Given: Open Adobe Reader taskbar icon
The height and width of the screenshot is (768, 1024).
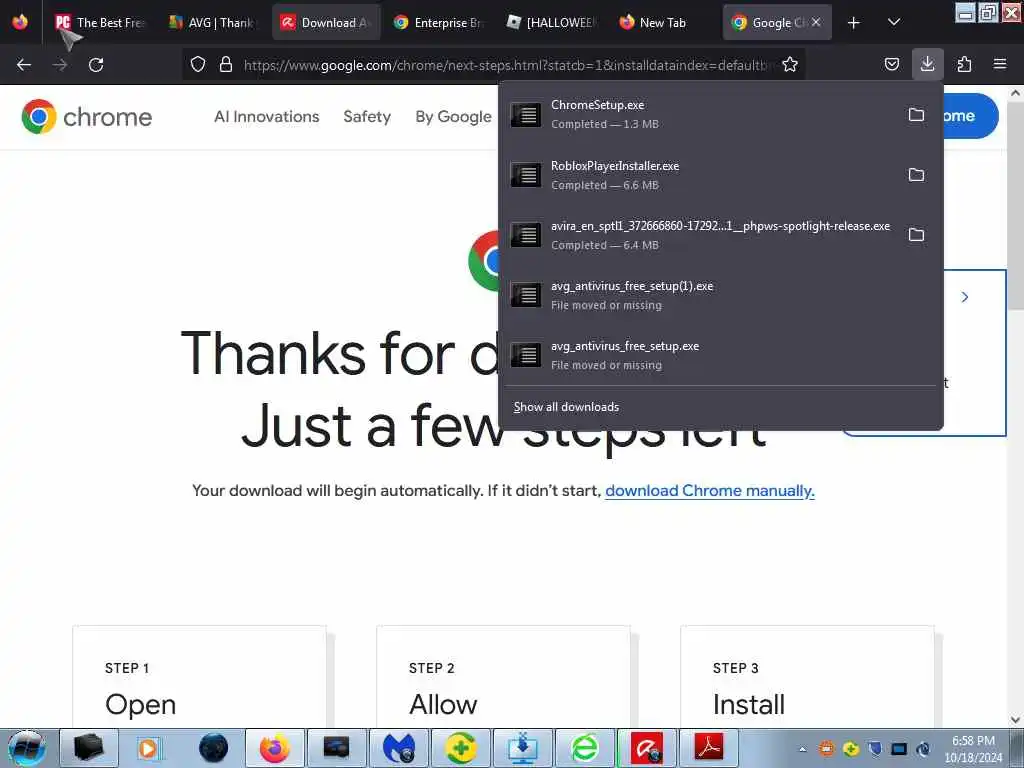Looking at the screenshot, I should tap(709, 748).
